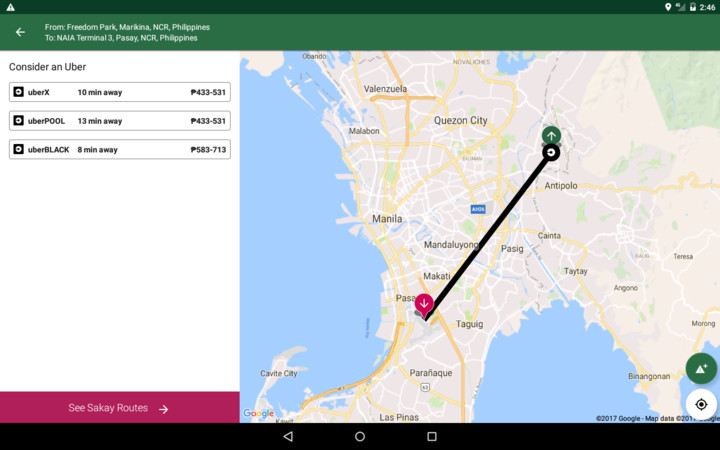Tap the battery icon in status bar
This screenshot has height=450, width=720.
pyautogui.click(x=692, y=7)
